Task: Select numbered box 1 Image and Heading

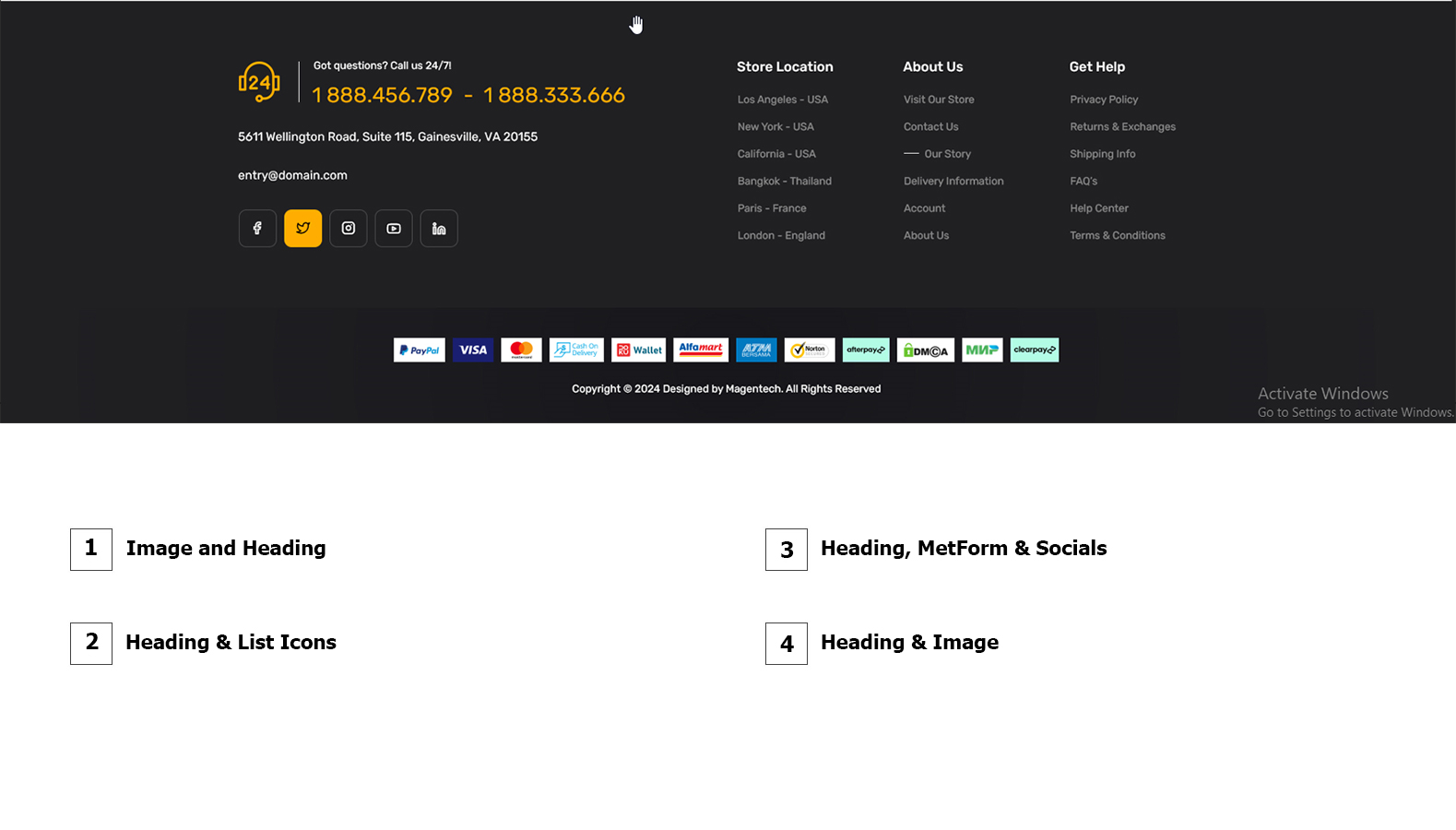Action: tap(91, 550)
